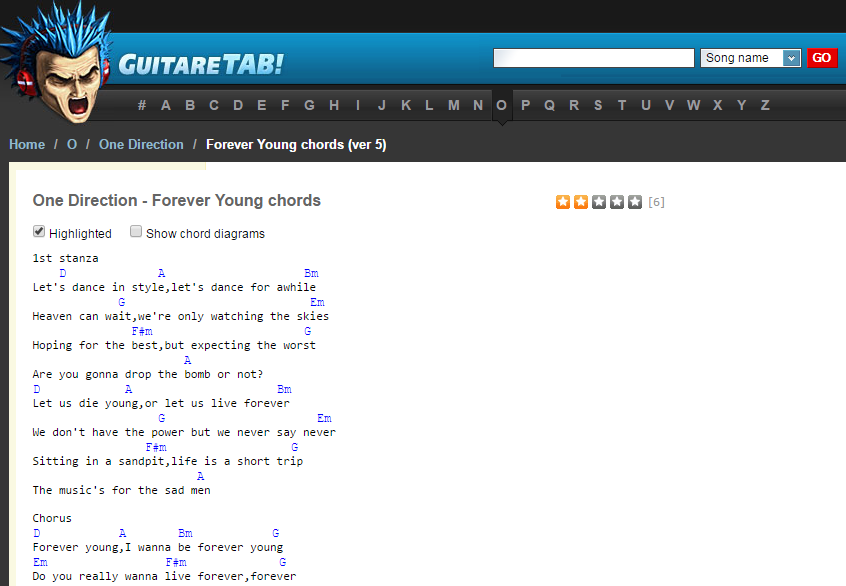Screen dimensions: 846x586
Task: Click the GuitareTab! site title logo
Action: pyautogui.click(x=201, y=65)
